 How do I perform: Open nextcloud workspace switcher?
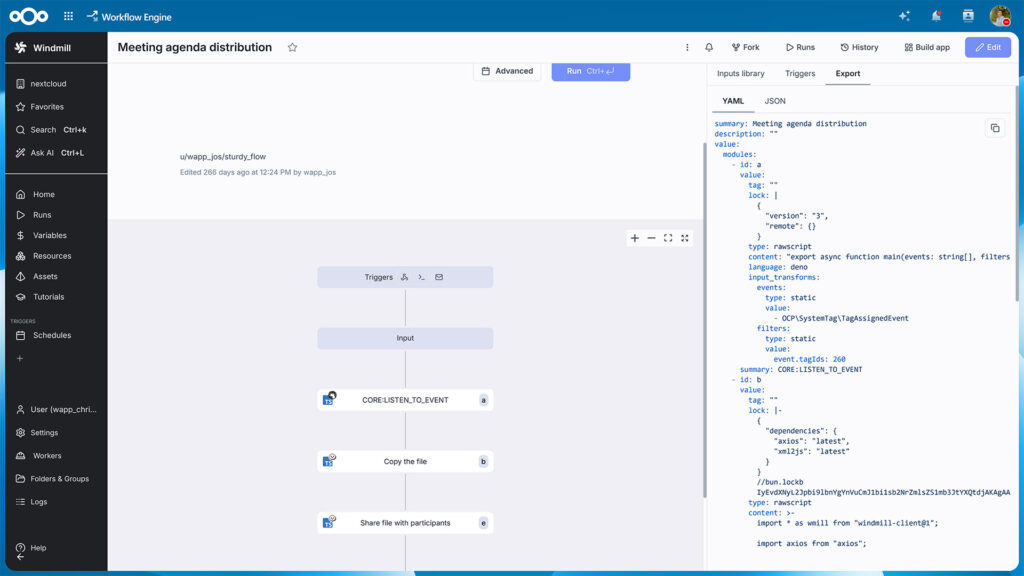point(56,84)
